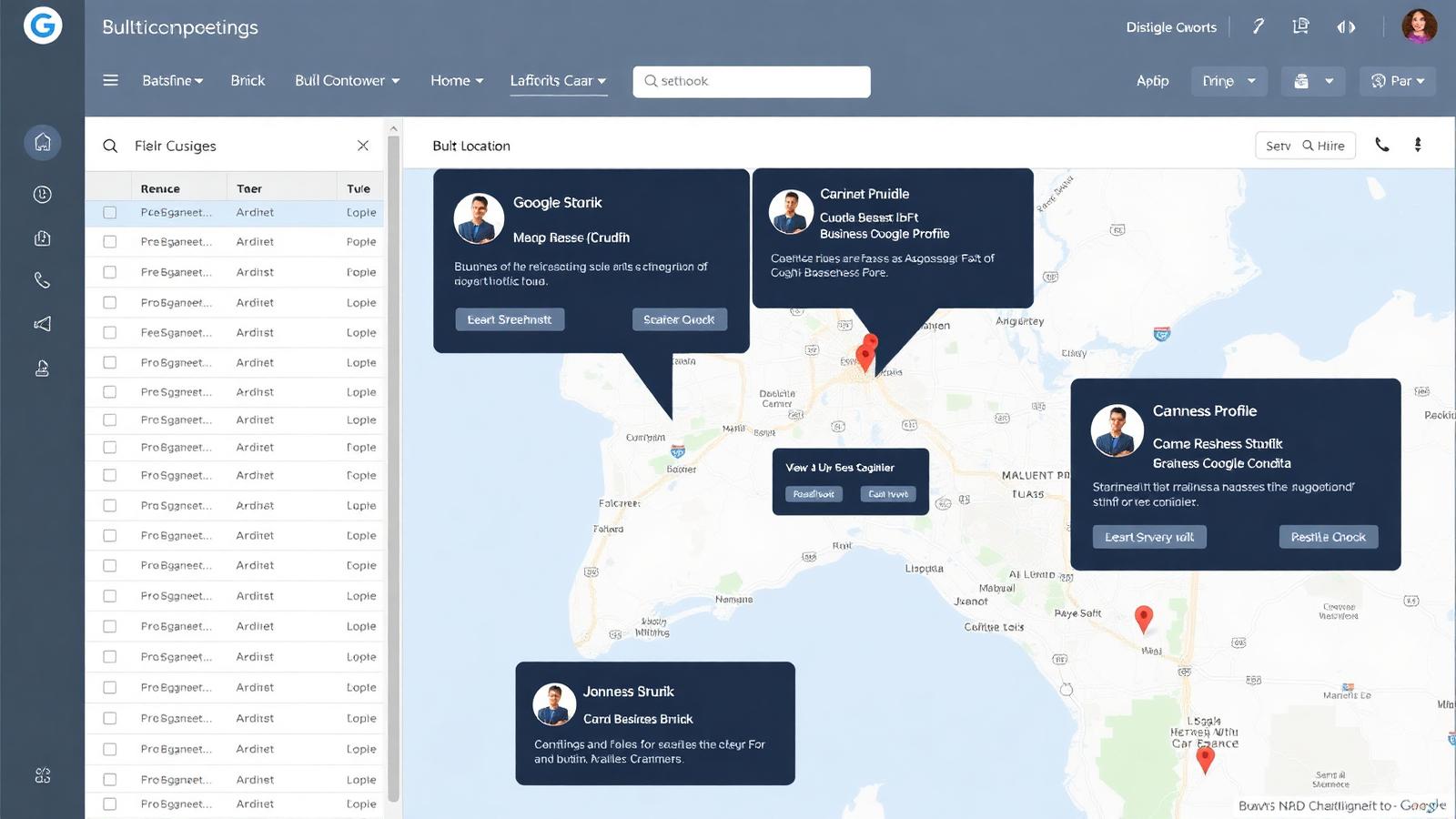Screen dimensions: 1456x819
Task: Select the Jonness Srurik card title
Action: click(x=628, y=692)
